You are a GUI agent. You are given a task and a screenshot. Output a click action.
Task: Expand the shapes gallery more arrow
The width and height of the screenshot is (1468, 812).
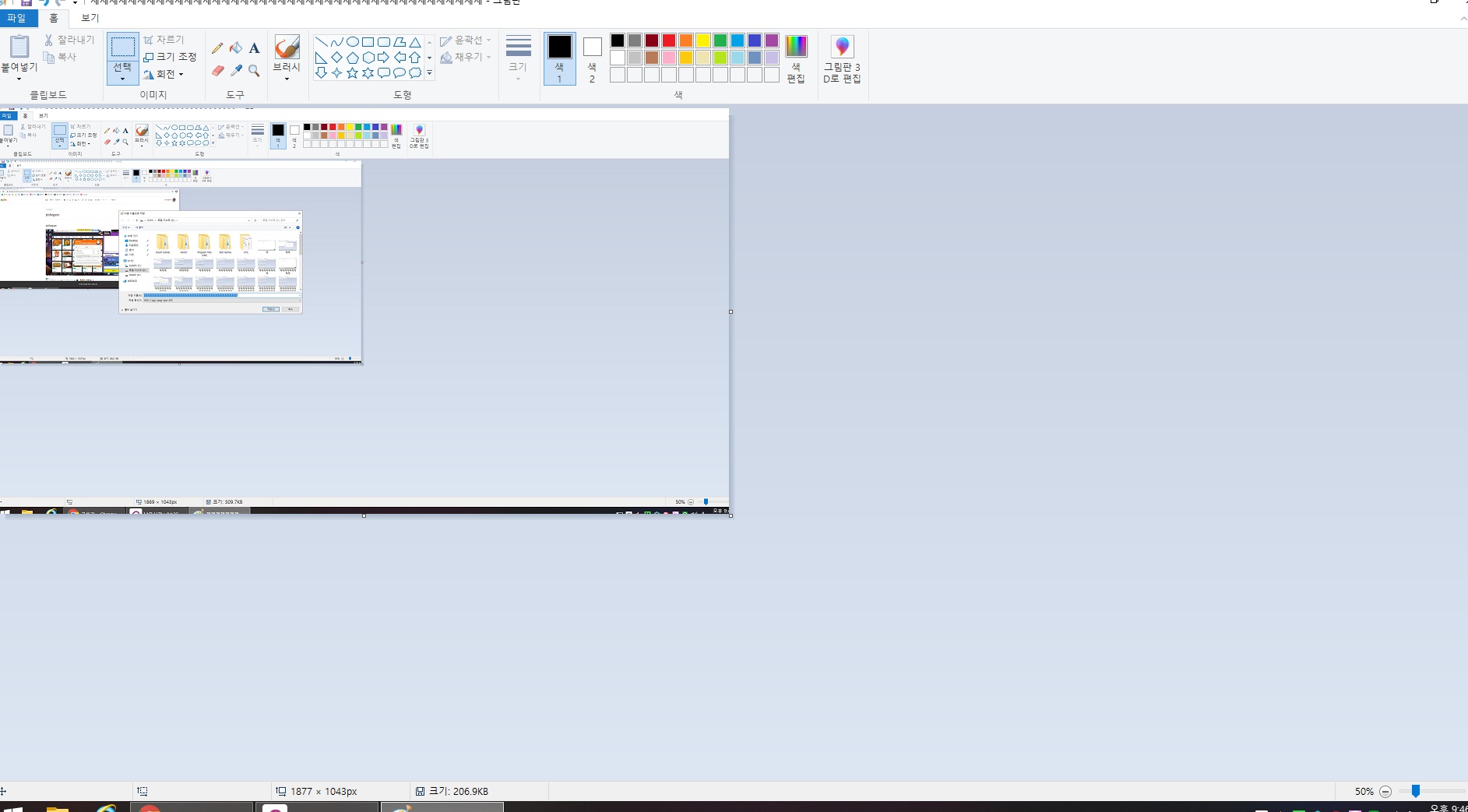[429, 73]
